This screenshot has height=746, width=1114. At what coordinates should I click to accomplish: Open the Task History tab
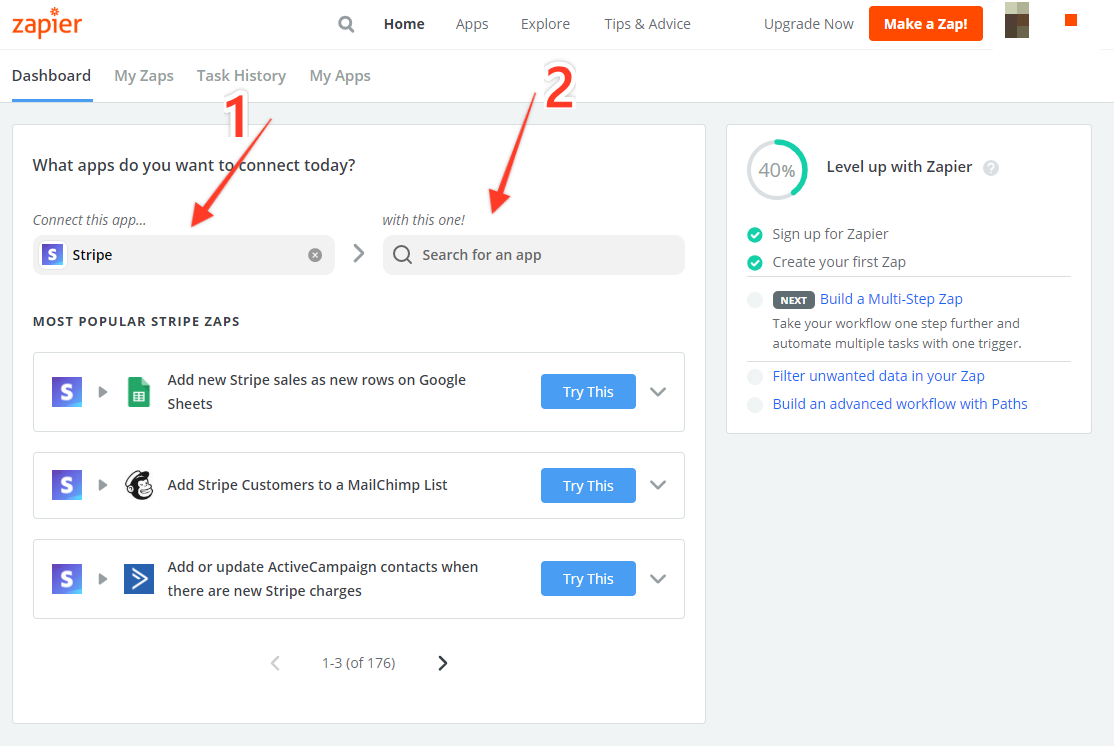241,75
